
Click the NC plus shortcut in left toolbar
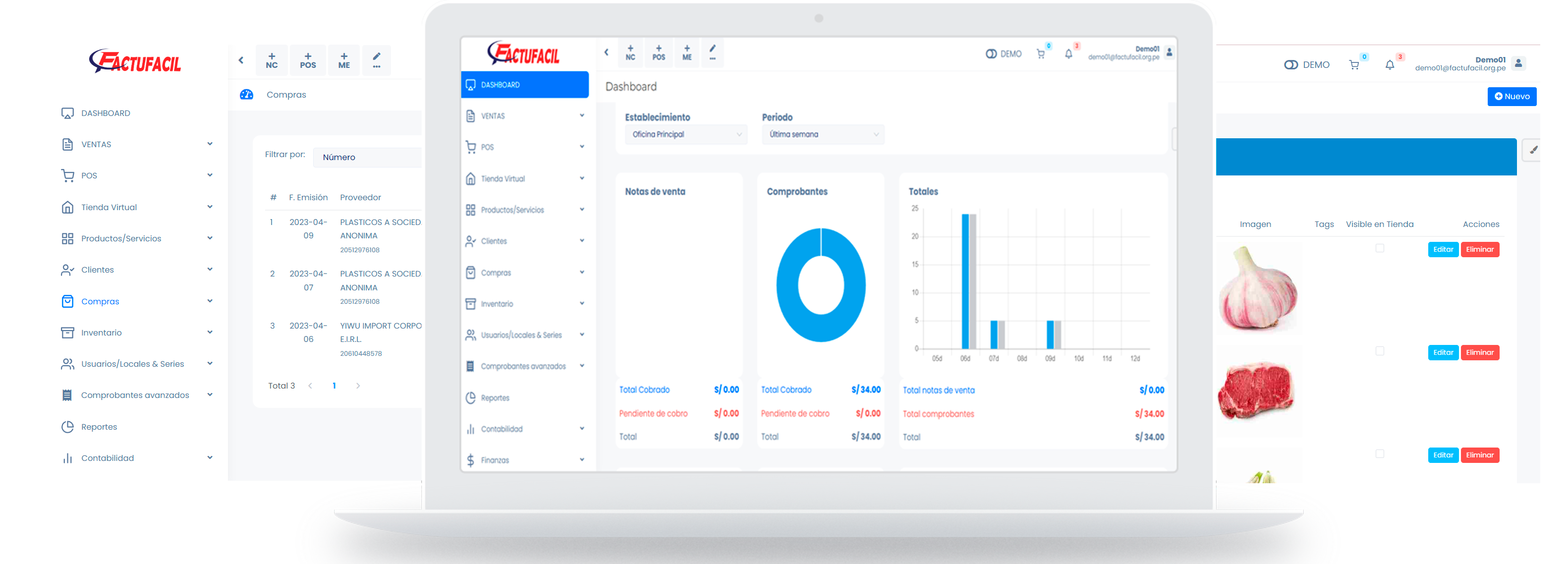(272, 60)
